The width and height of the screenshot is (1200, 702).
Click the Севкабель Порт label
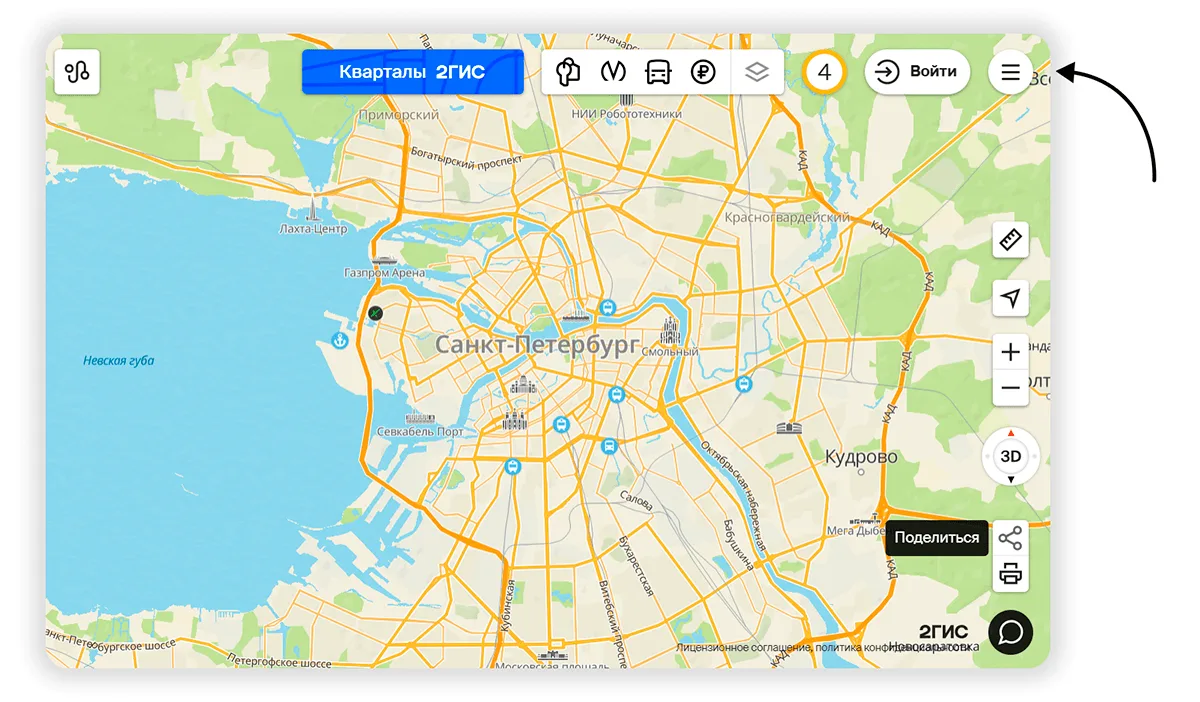click(420, 432)
